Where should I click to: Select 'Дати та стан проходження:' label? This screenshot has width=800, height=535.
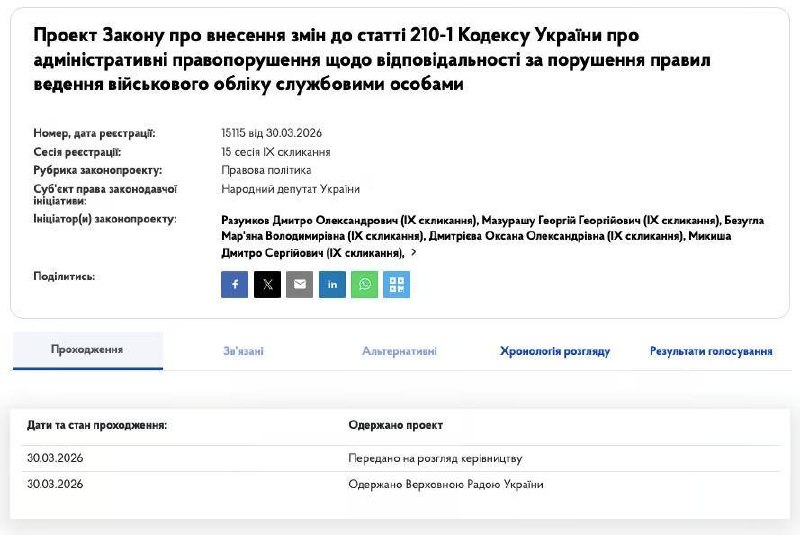97,425
